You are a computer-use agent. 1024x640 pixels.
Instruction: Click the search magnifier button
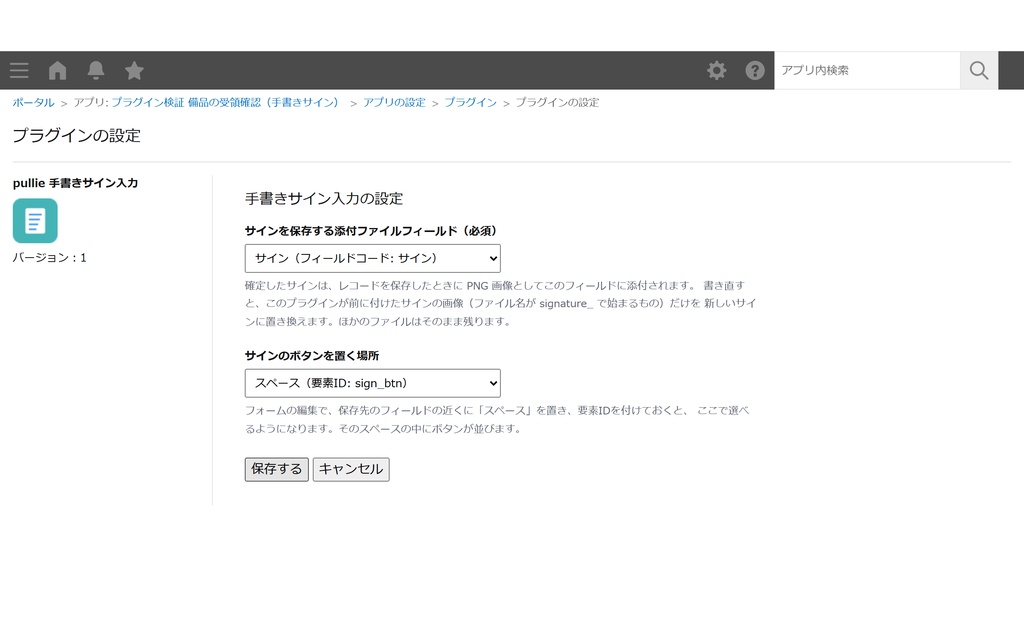pyautogui.click(x=978, y=71)
